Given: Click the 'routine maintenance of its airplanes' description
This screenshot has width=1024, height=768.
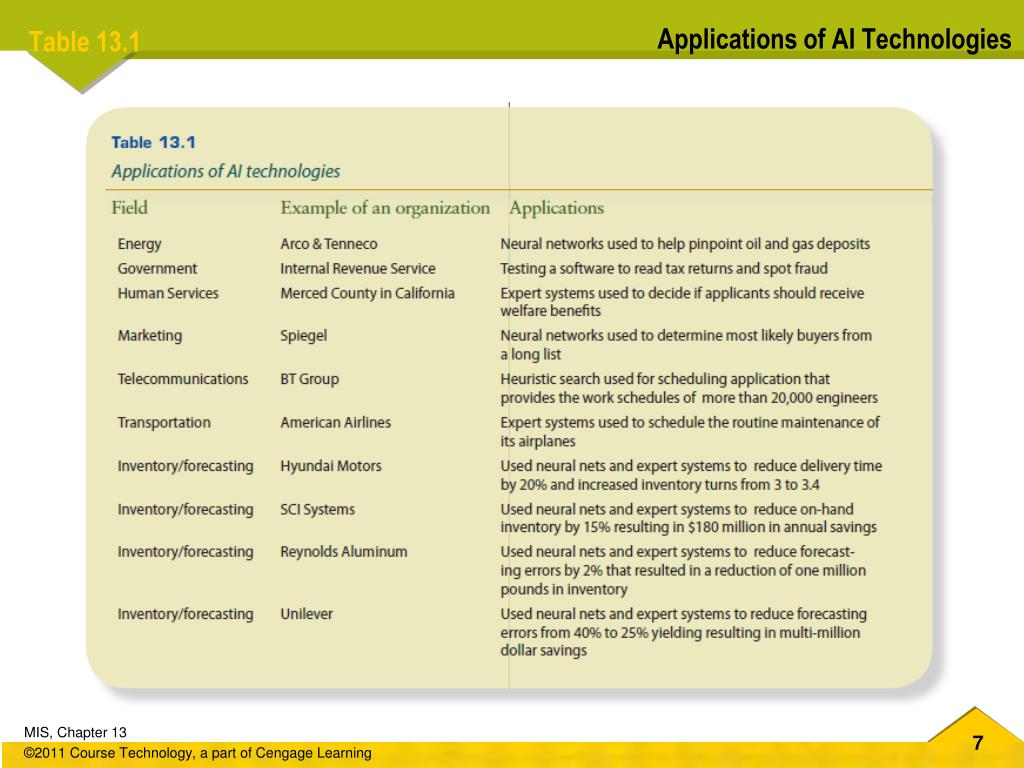Looking at the screenshot, I should [x=690, y=432].
